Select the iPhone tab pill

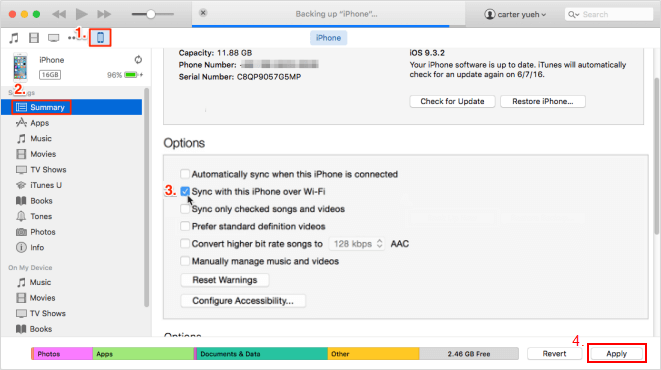tap(328, 38)
